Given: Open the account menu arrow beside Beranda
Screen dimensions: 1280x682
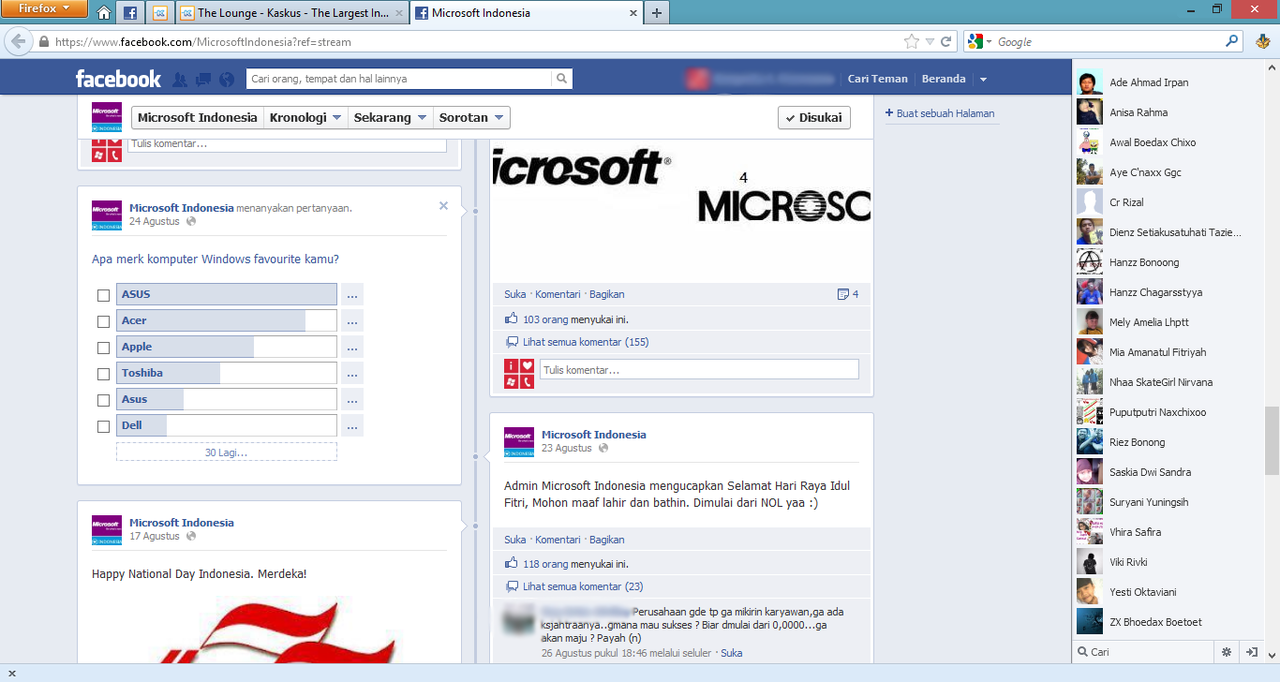Looking at the screenshot, I should (x=983, y=79).
